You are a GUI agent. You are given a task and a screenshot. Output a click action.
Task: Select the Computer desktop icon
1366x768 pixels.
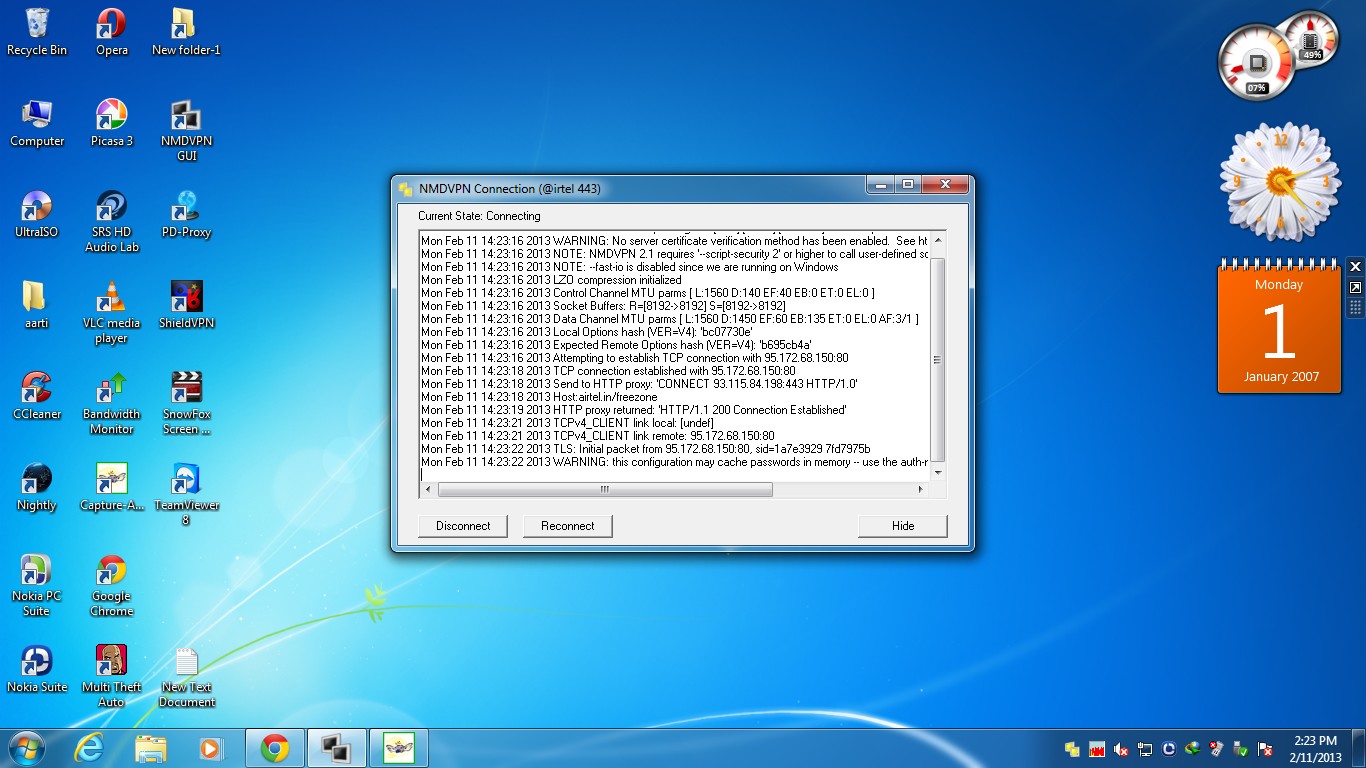pyautogui.click(x=37, y=123)
